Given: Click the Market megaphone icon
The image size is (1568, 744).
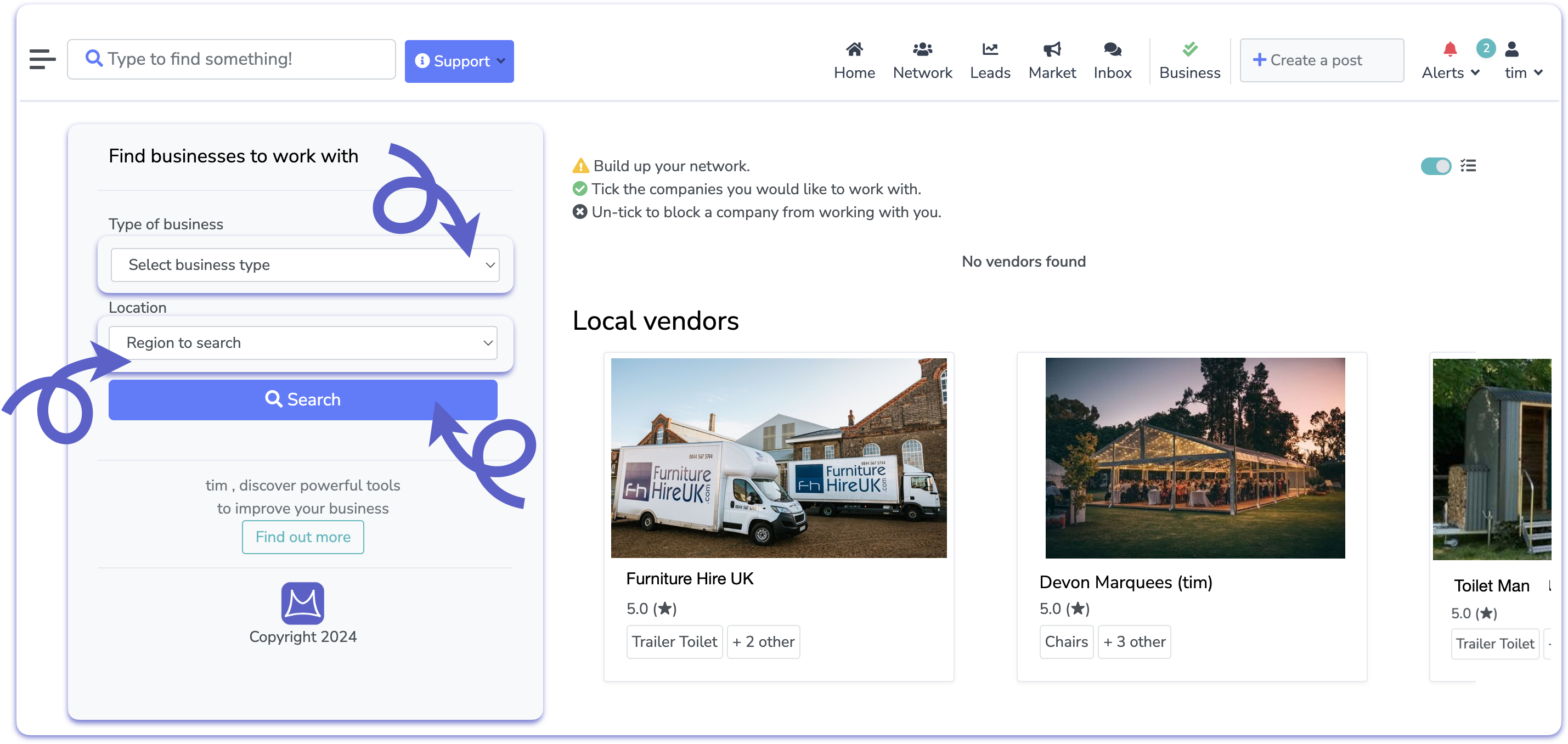Looking at the screenshot, I should [1051, 49].
